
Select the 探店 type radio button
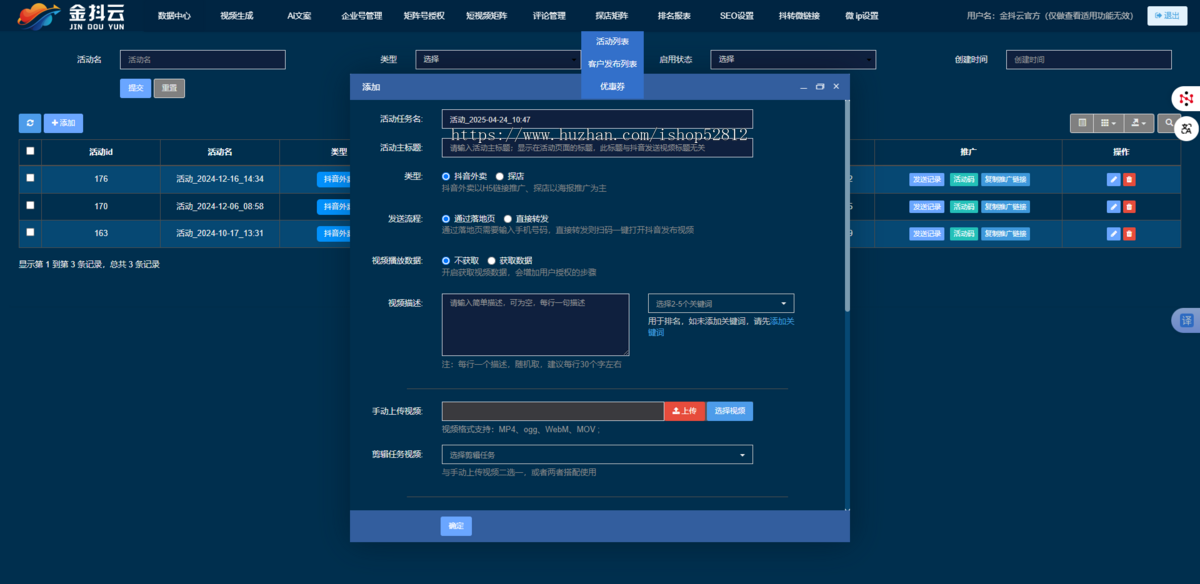(500, 176)
